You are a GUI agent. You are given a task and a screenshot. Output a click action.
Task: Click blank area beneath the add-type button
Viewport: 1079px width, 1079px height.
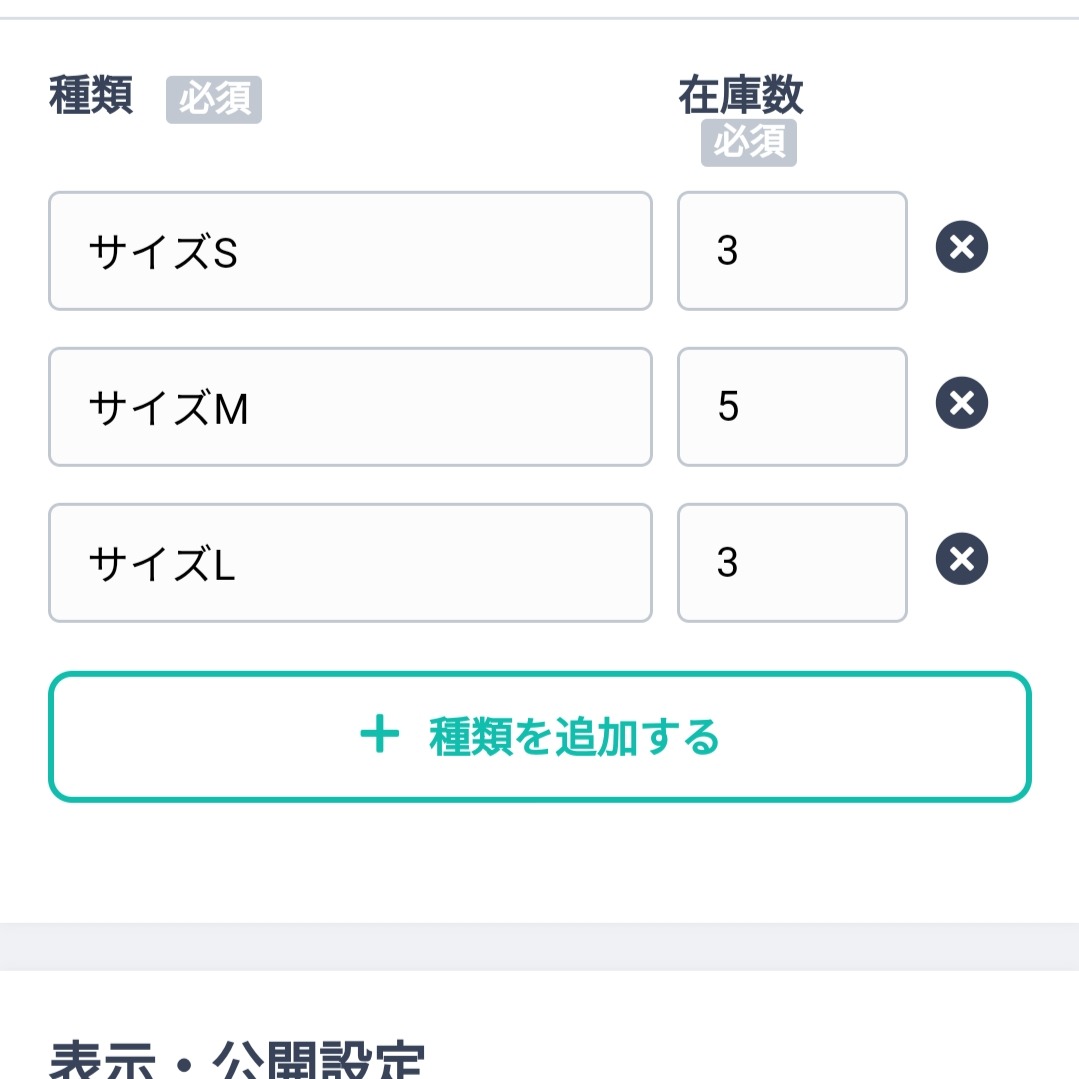[x=540, y=862]
